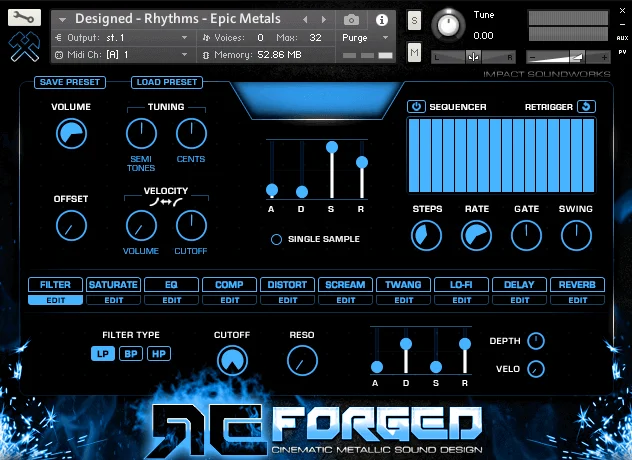Go to the previous preset arrow
The image size is (632, 460).
(305, 19)
